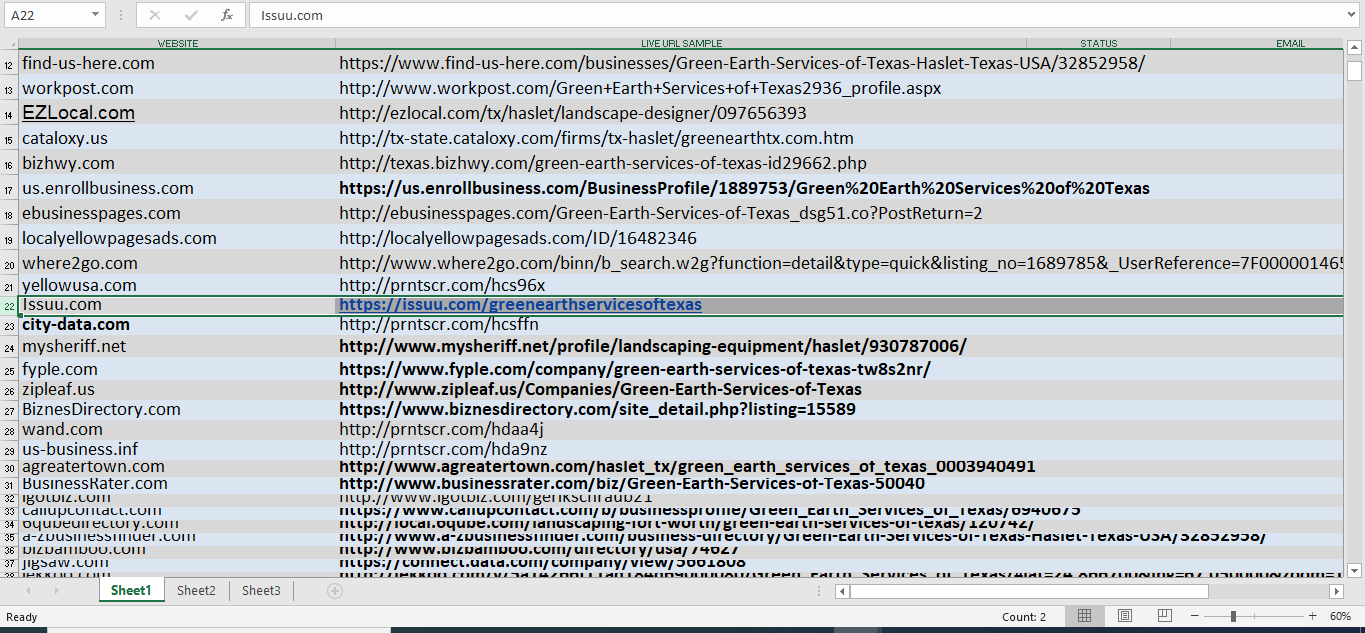The height and width of the screenshot is (633, 1365).
Task: Select the us.enrollbusiness.com cell
Action: [x=177, y=188]
